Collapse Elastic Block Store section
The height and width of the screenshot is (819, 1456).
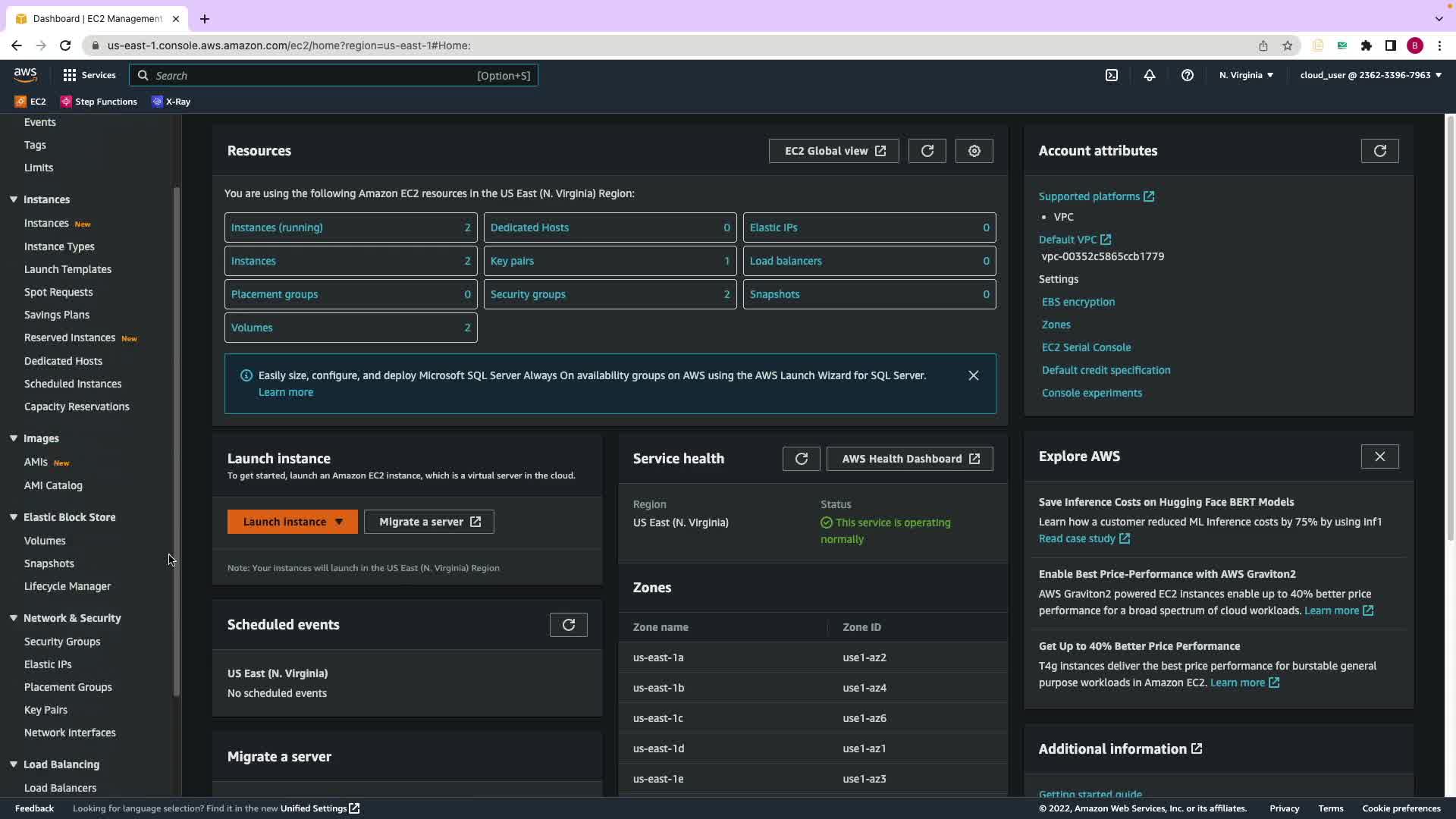14,517
